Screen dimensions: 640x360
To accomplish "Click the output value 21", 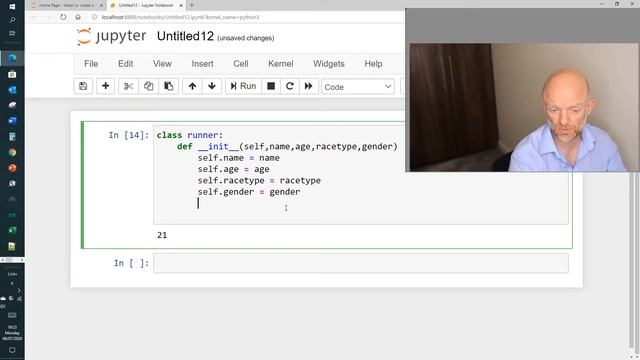I will [x=162, y=235].
